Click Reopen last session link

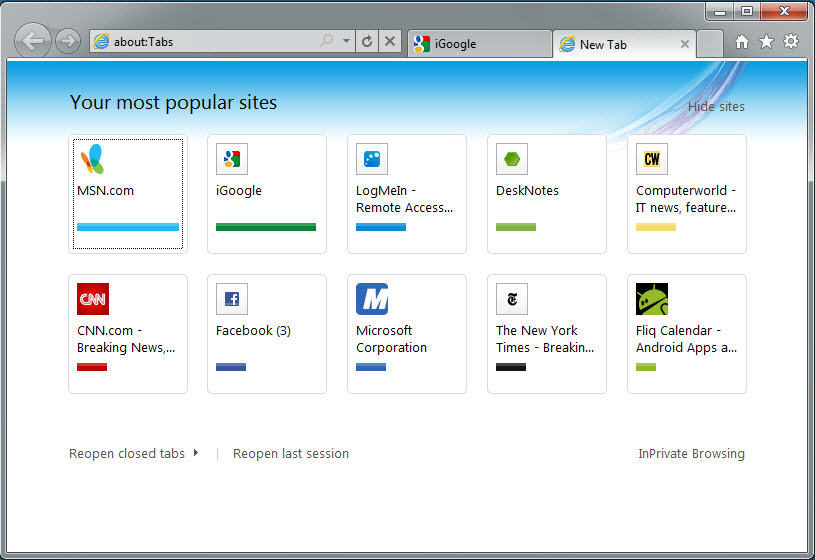tap(291, 454)
